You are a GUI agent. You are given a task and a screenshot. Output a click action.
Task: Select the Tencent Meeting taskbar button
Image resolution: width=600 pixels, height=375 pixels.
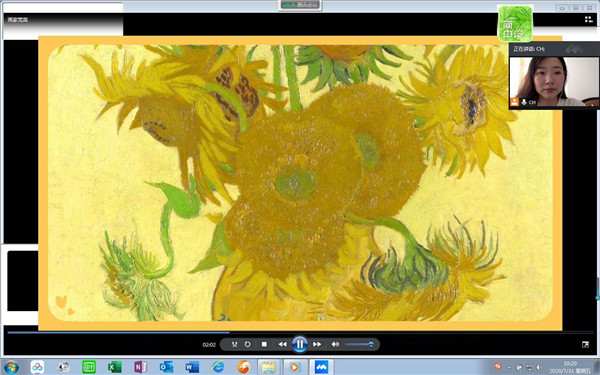(x=321, y=367)
